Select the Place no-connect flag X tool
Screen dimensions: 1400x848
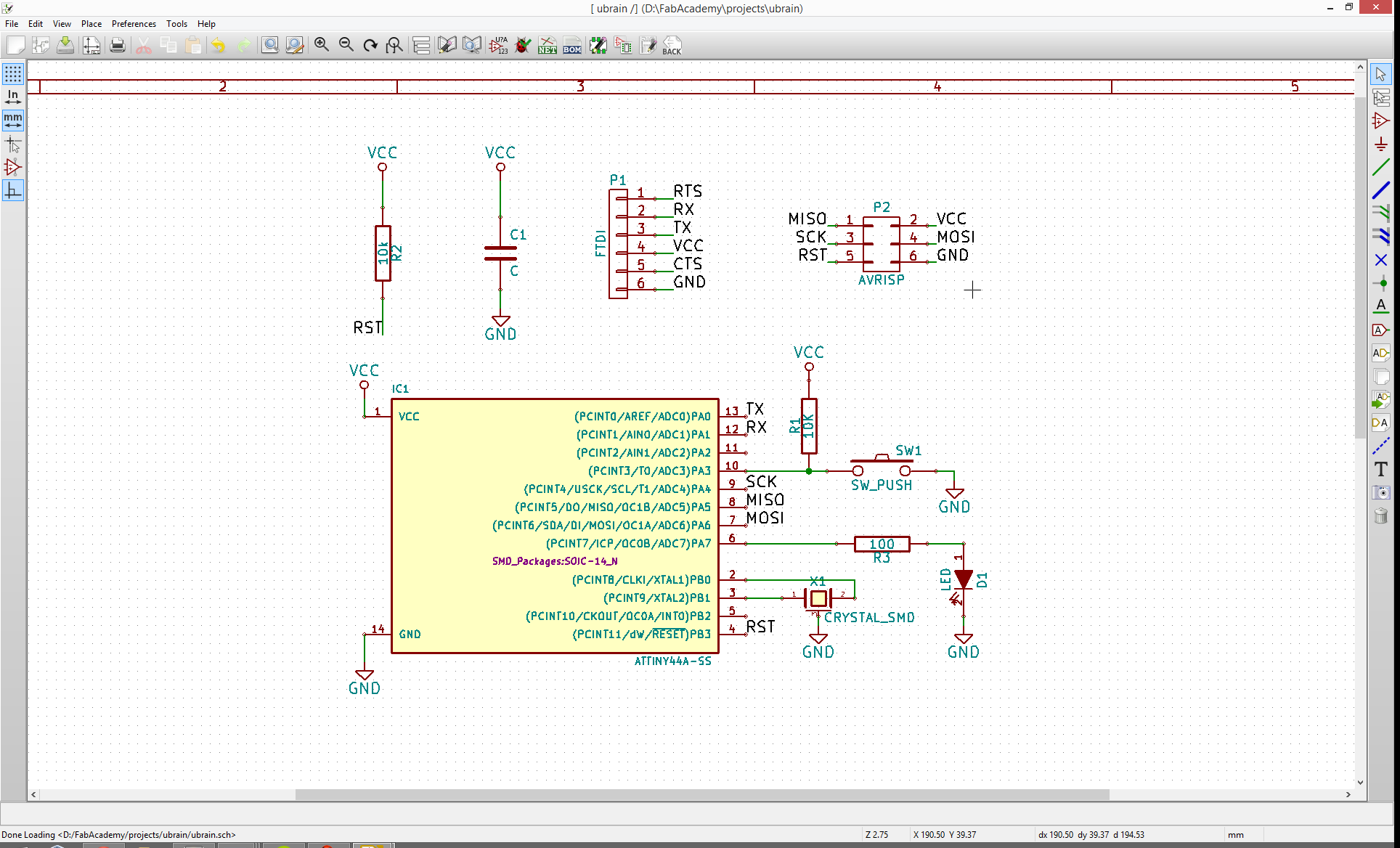1381,260
